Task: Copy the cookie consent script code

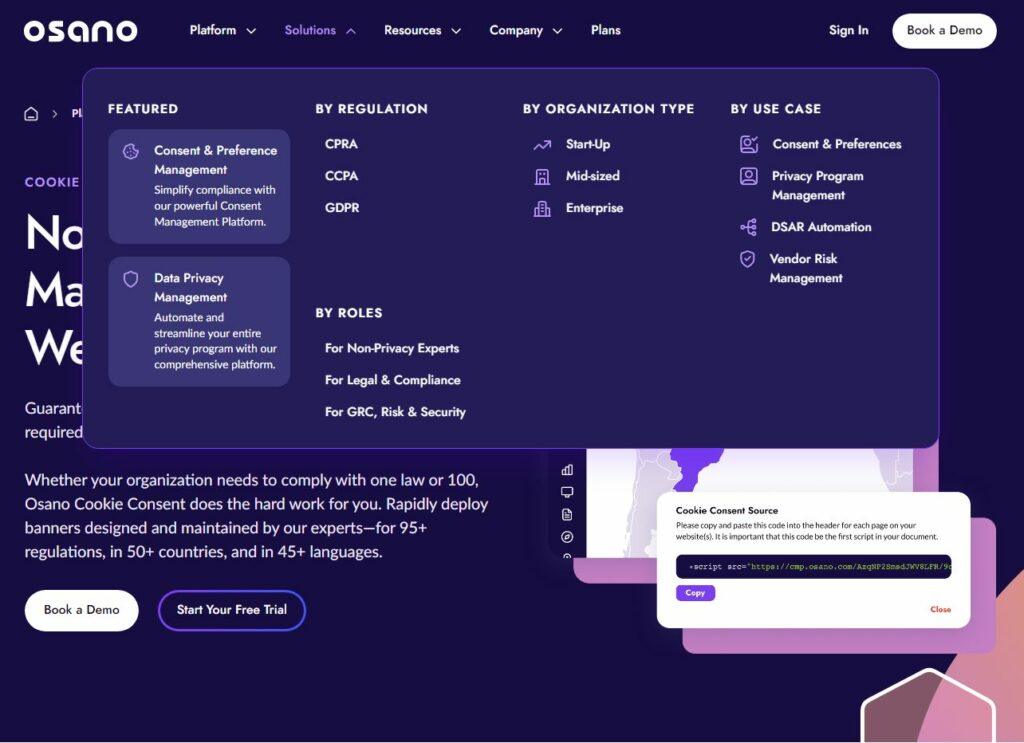Action: (x=695, y=593)
